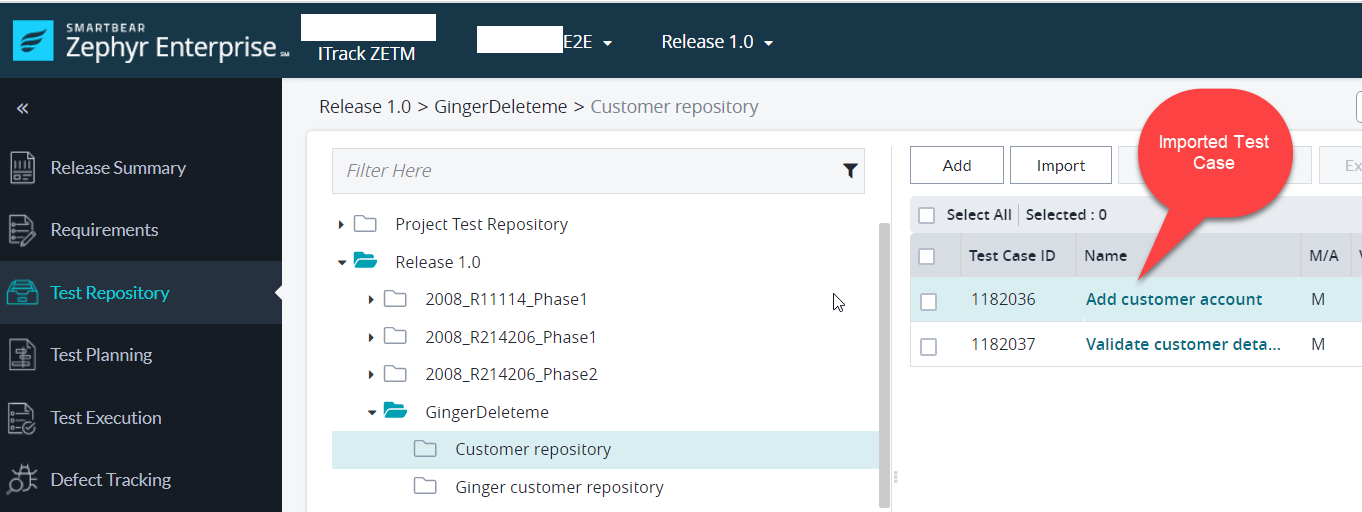Screen dimensions: 1362x512
Task: Check the Select All checkbox
Action: pos(926,215)
